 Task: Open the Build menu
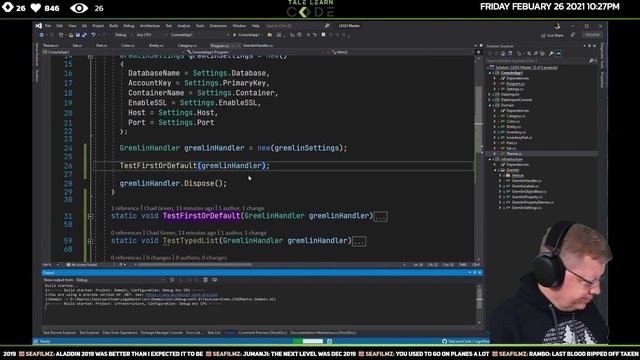coord(113,26)
